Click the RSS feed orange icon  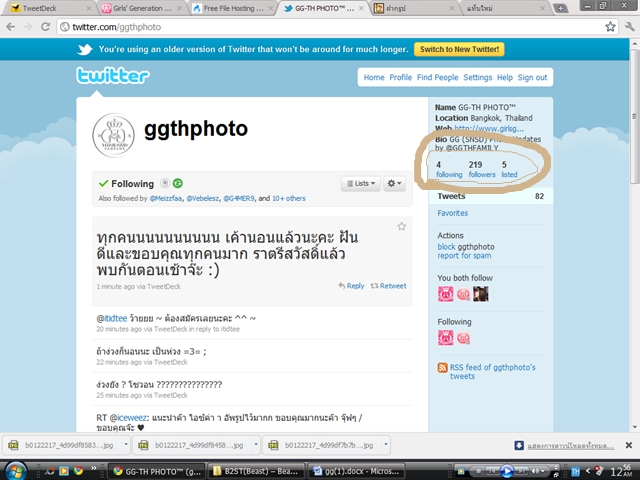pos(442,367)
